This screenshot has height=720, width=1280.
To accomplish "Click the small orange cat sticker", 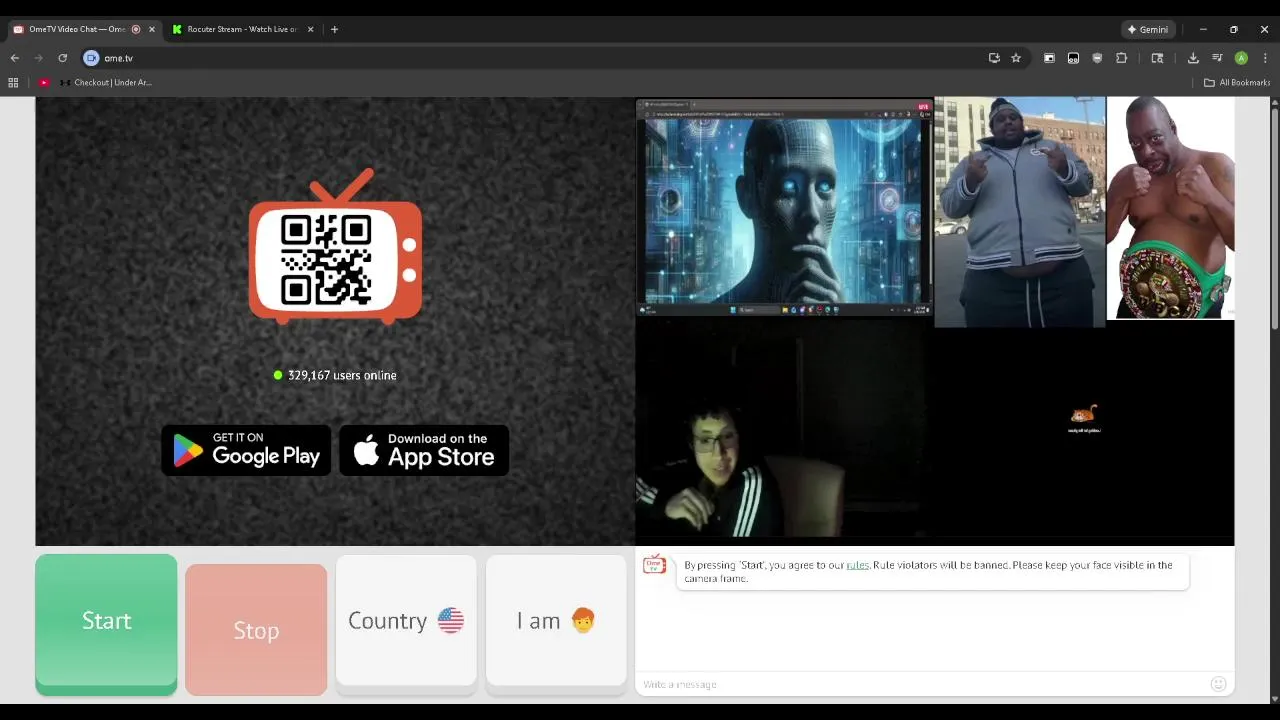I will click(x=1084, y=413).
